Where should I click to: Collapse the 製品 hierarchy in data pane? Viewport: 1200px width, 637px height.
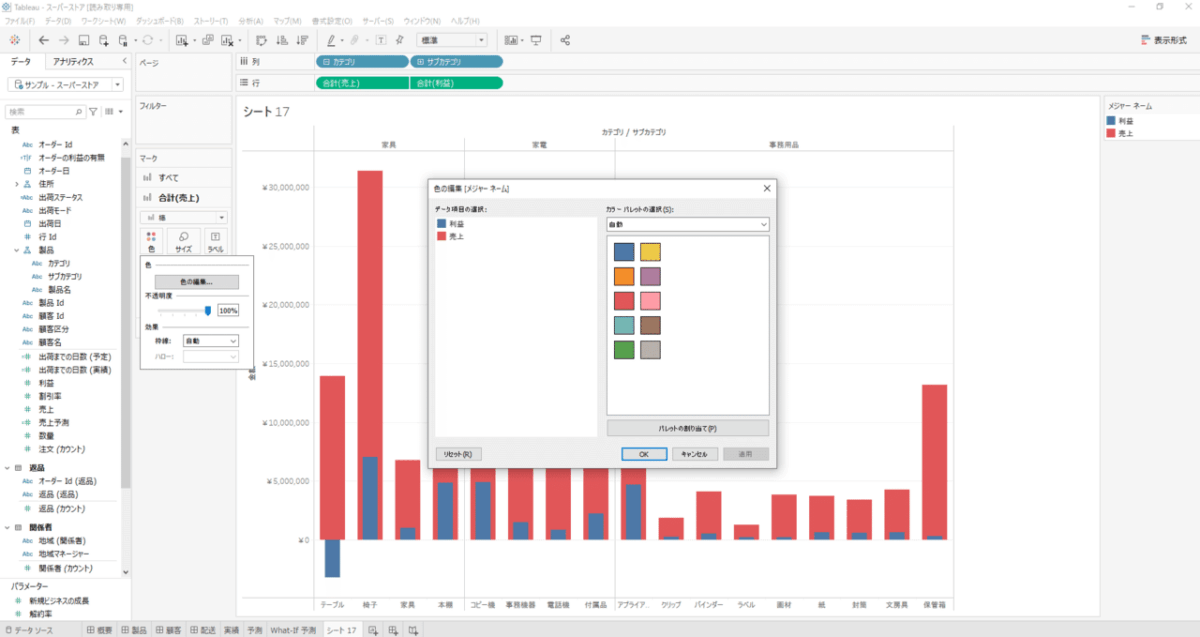[x=16, y=250]
